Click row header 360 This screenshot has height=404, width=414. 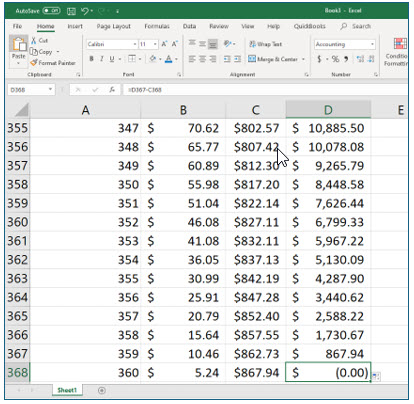pyautogui.click(x=18, y=222)
